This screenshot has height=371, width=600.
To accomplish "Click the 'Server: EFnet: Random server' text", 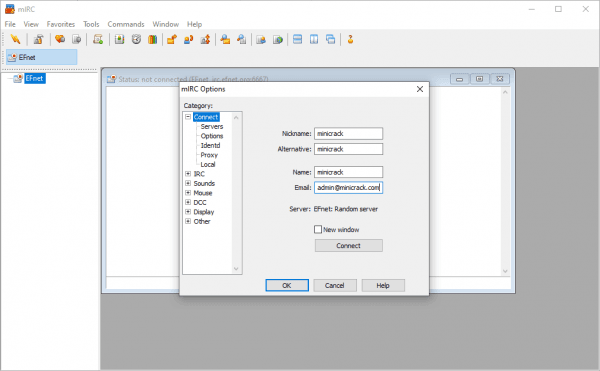I will tap(334, 209).
